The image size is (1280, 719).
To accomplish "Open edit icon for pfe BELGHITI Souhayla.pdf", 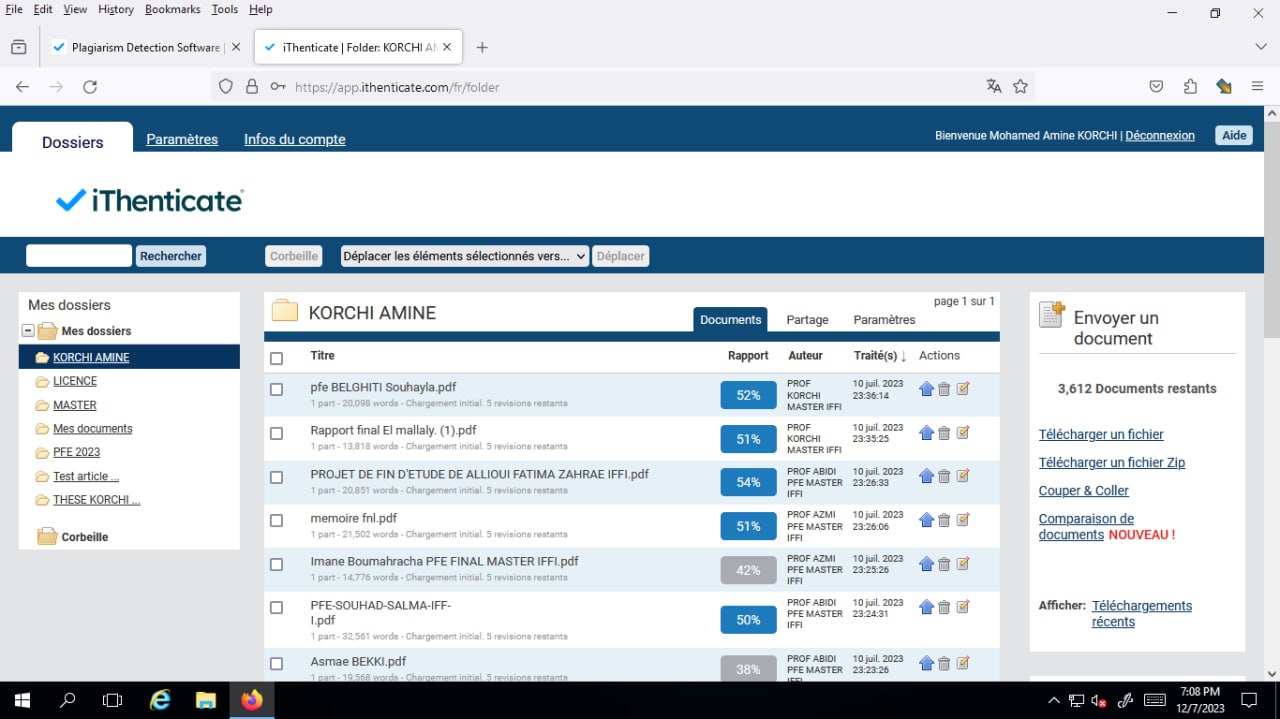I will click(x=963, y=389).
